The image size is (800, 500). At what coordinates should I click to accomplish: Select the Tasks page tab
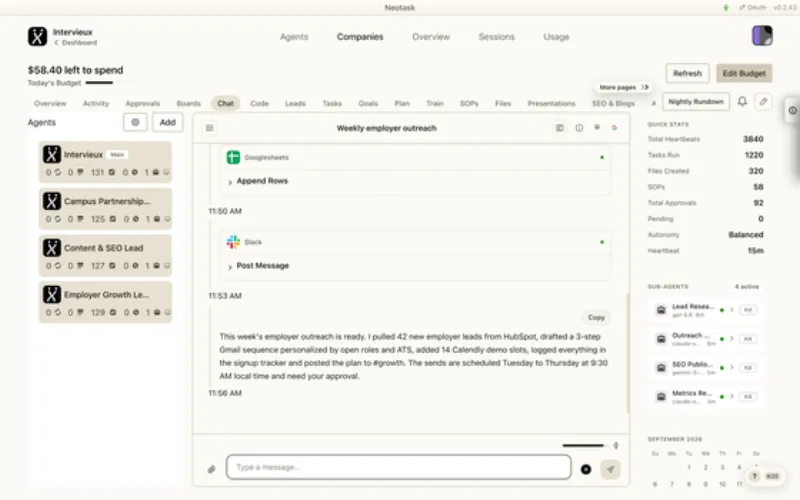[x=332, y=104]
